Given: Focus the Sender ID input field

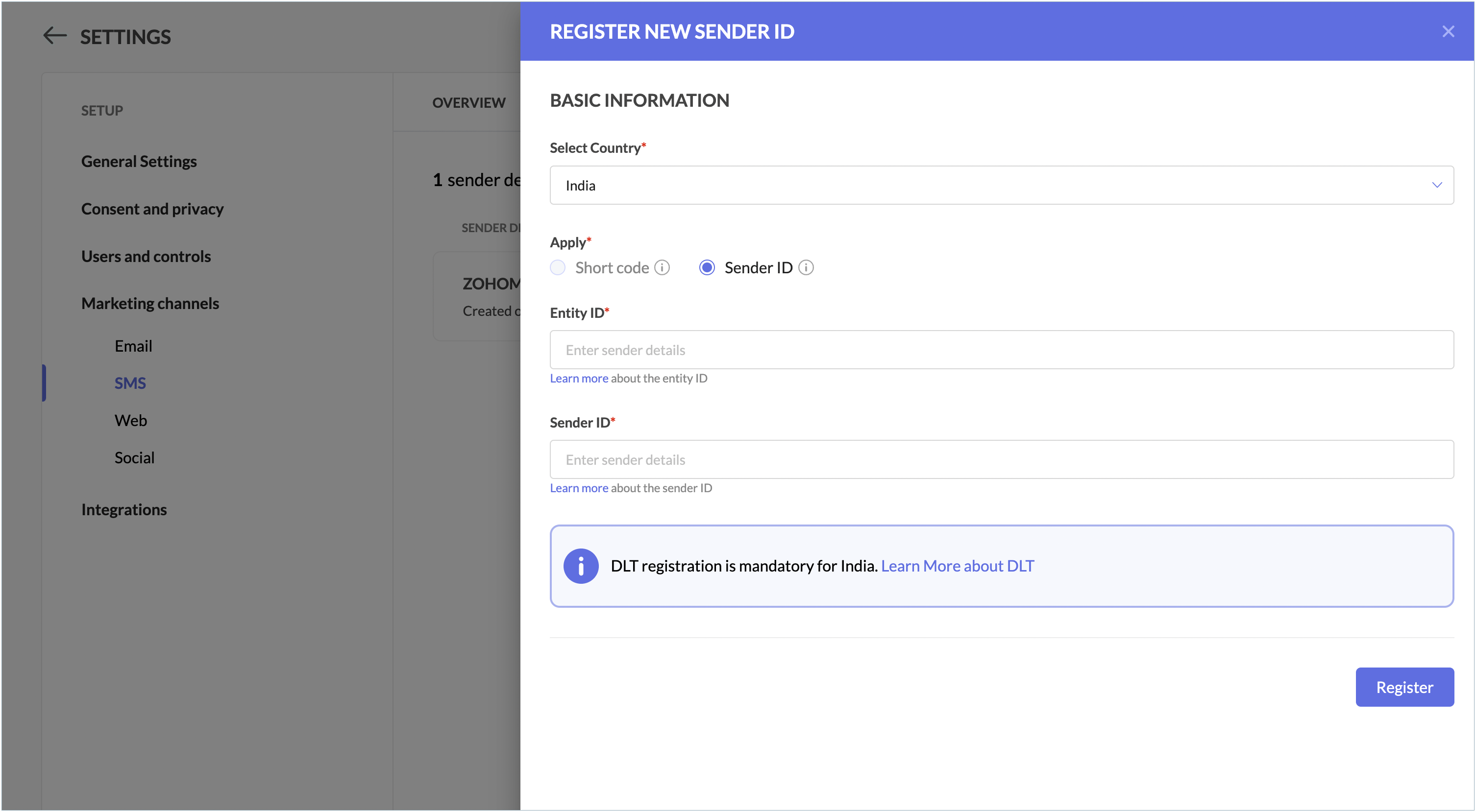Looking at the screenshot, I should click(x=1001, y=459).
